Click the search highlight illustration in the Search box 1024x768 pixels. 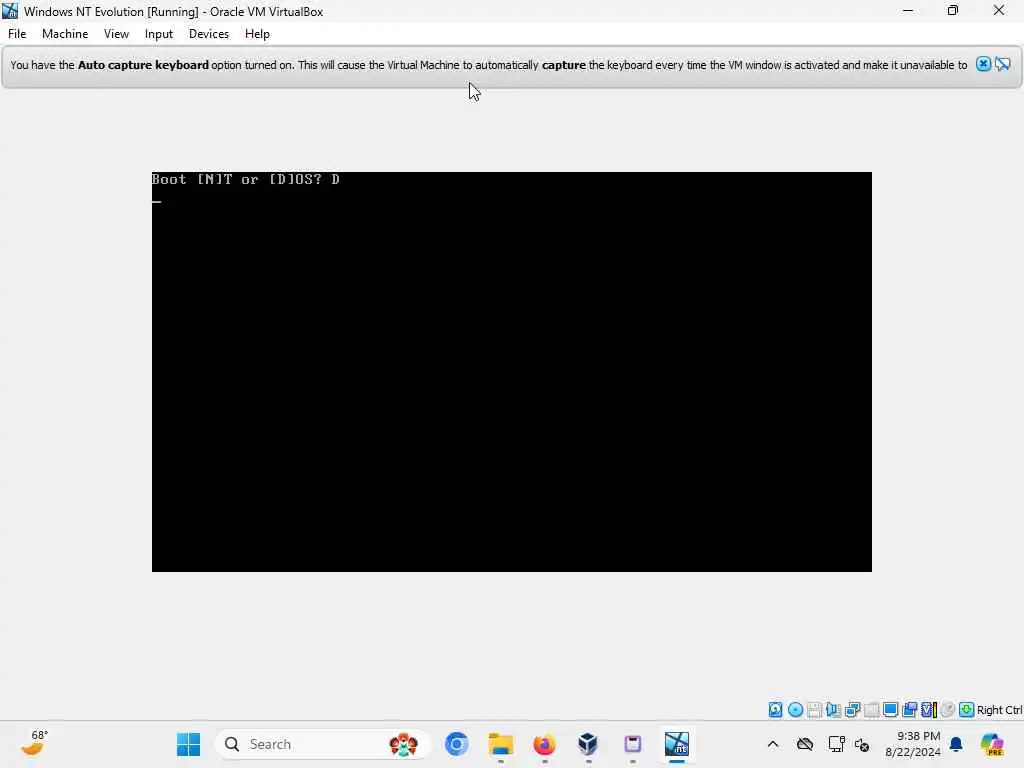pos(403,744)
